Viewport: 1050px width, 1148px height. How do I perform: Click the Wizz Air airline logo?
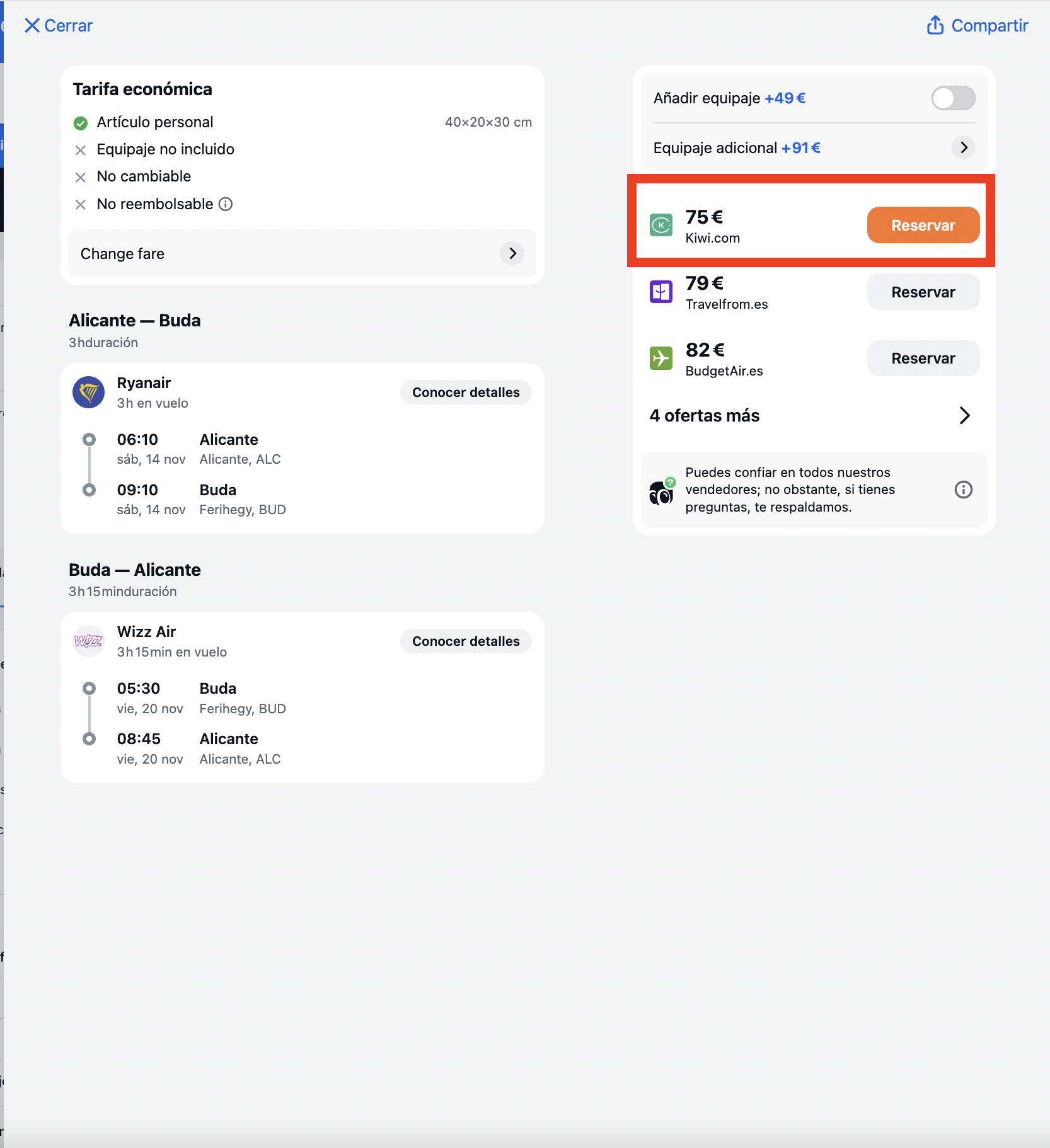point(89,641)
